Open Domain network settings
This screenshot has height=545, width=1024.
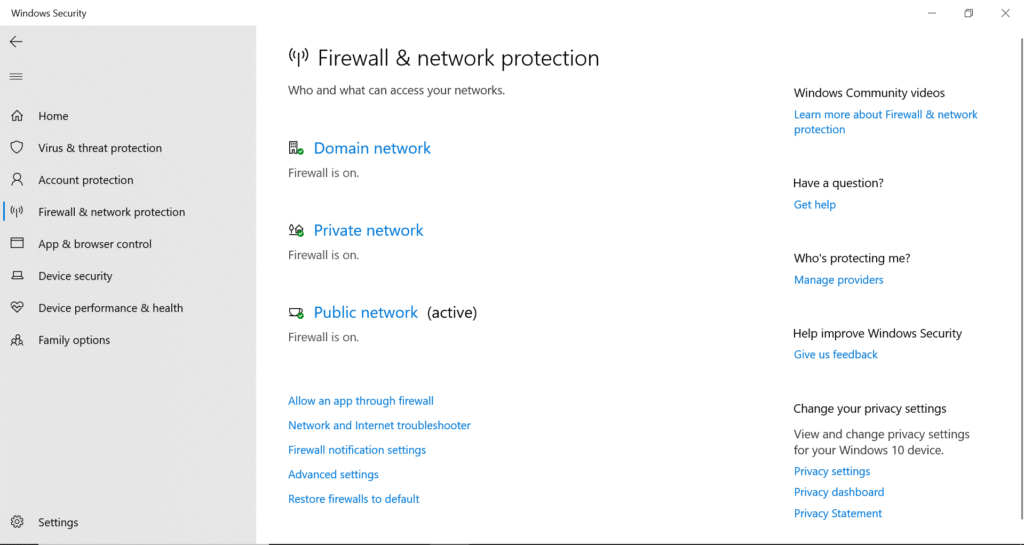[372, 148]
